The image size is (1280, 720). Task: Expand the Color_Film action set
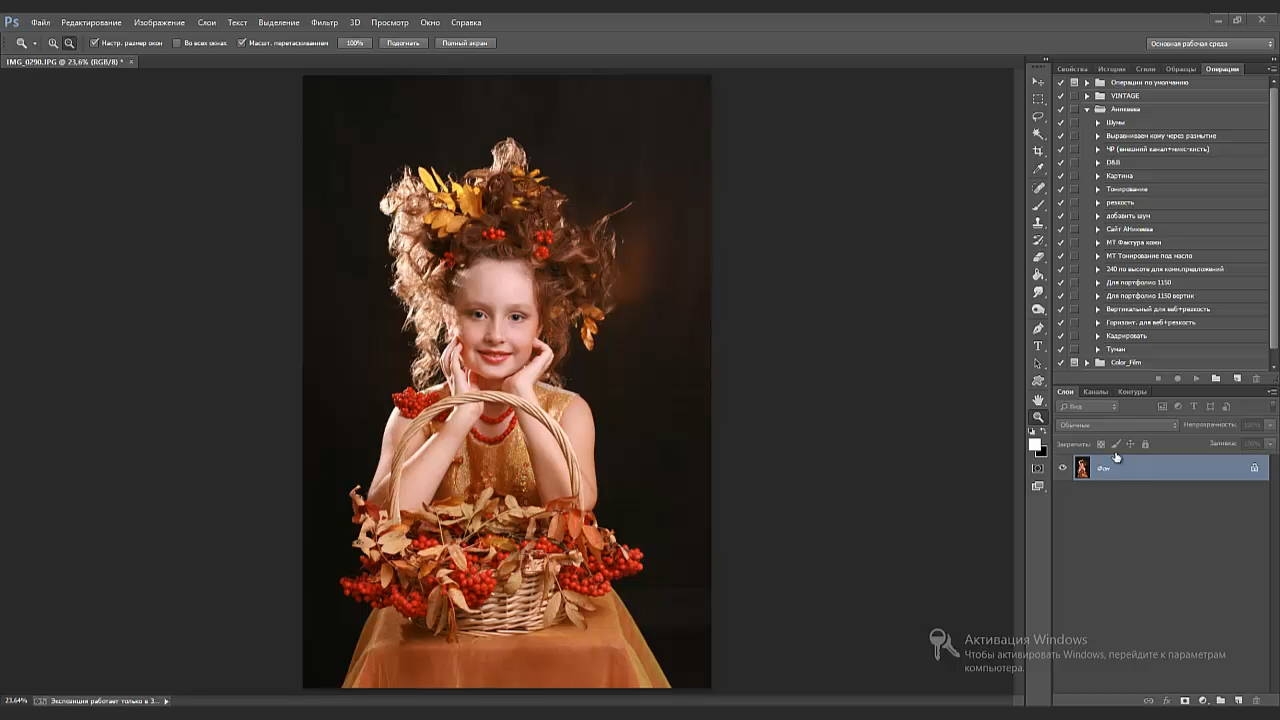(x=1087, y=362)
